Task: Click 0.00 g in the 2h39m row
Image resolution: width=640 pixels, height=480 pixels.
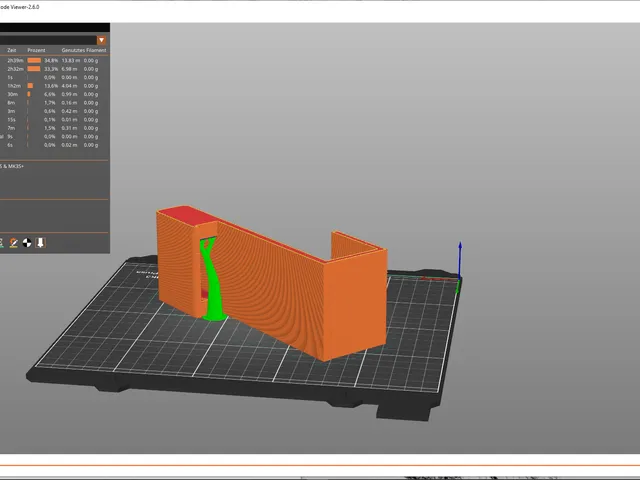Action: (x=91, y=60)
